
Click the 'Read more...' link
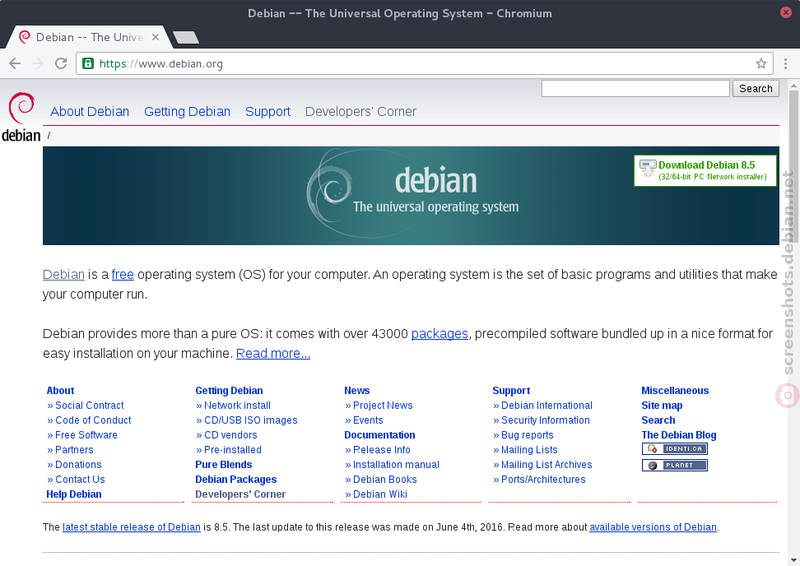click(273, 354)
